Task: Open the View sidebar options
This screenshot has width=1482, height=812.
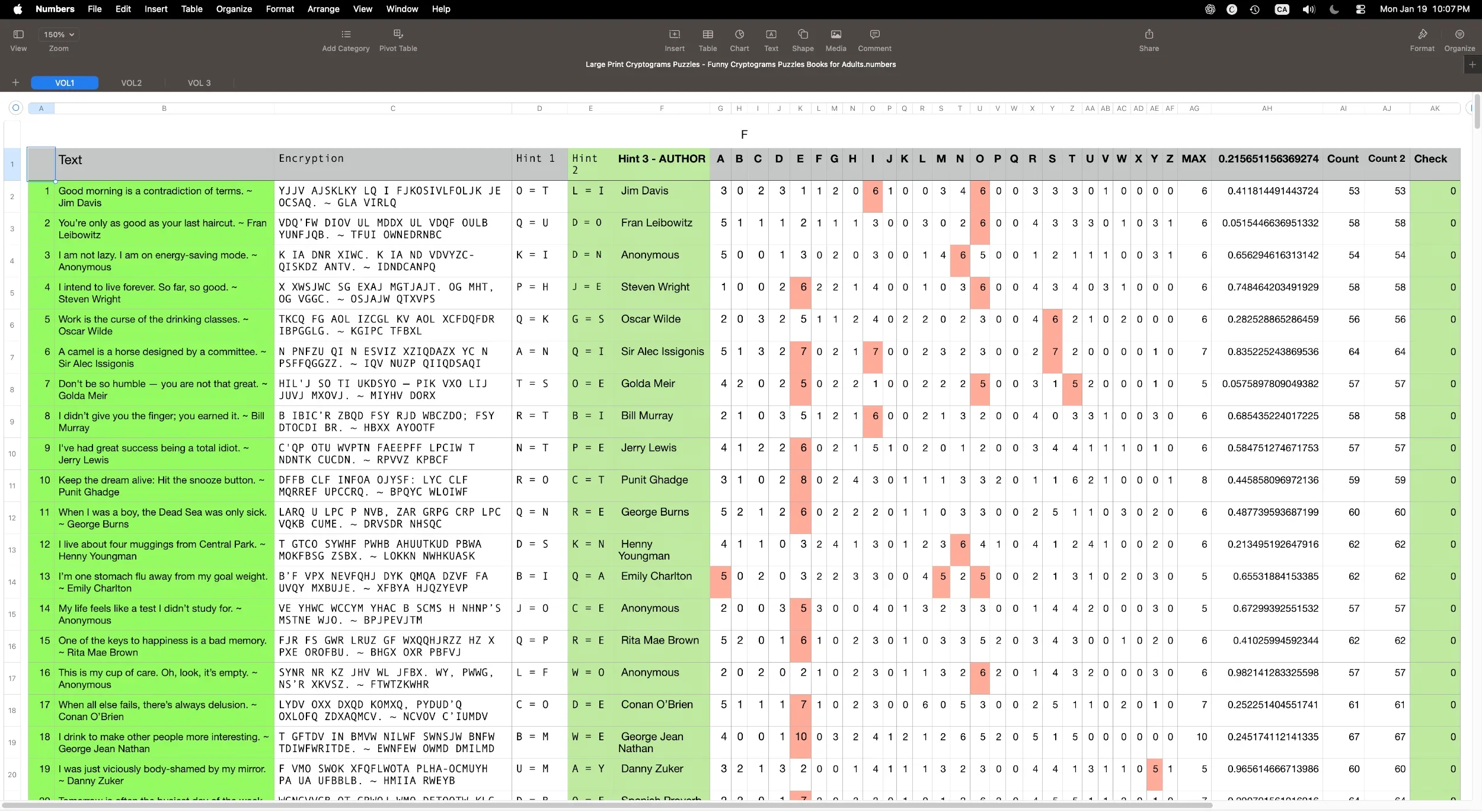Action: tap(18, 35)
